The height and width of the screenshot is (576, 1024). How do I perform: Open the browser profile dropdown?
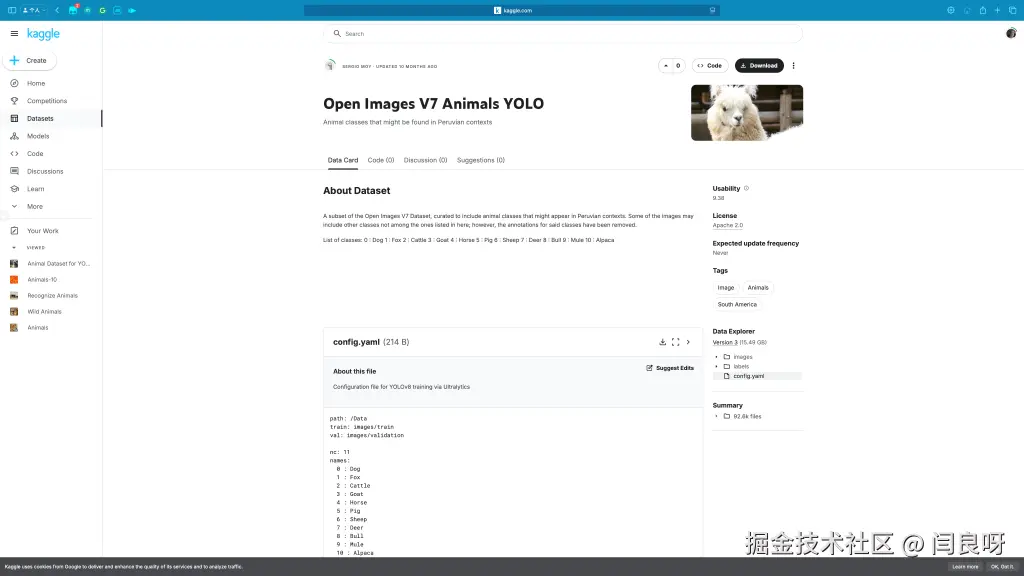pyautogui.click(x=34, y=10)
